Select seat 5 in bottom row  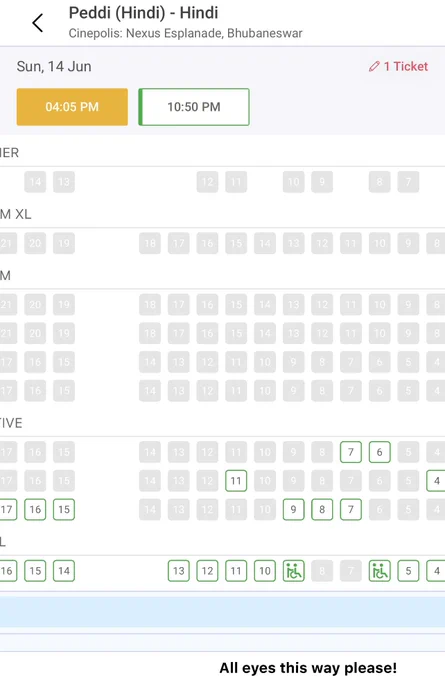[408, 571]
